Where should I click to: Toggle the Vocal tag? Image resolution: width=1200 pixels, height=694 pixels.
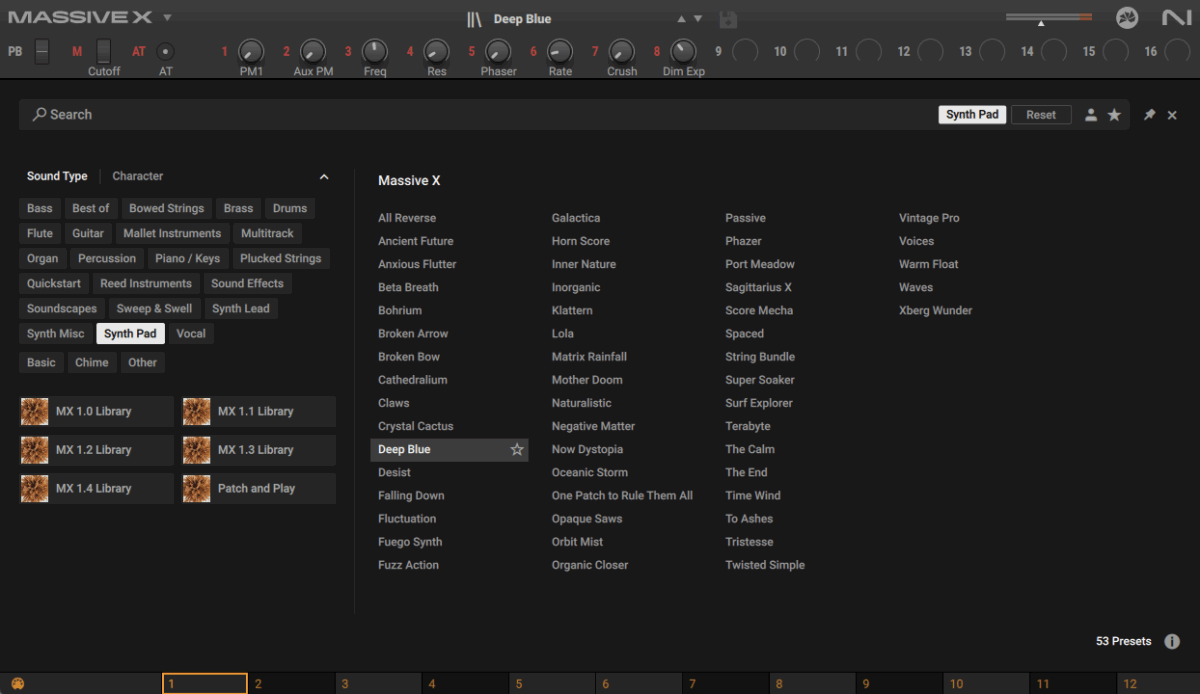(191, 334)
